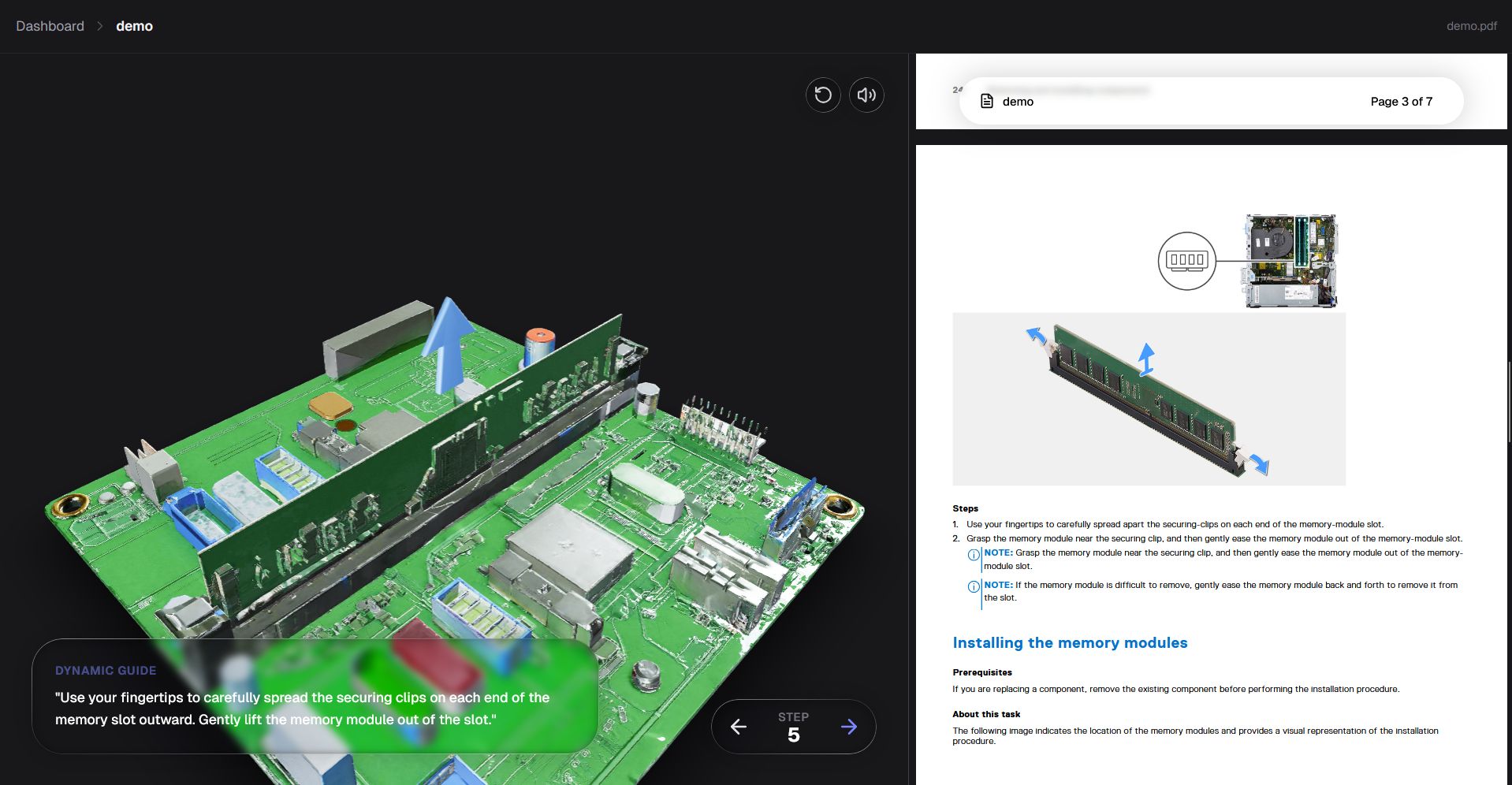
Task: Click the breadcrumb chevron after Dashboard
Action: 101,25
